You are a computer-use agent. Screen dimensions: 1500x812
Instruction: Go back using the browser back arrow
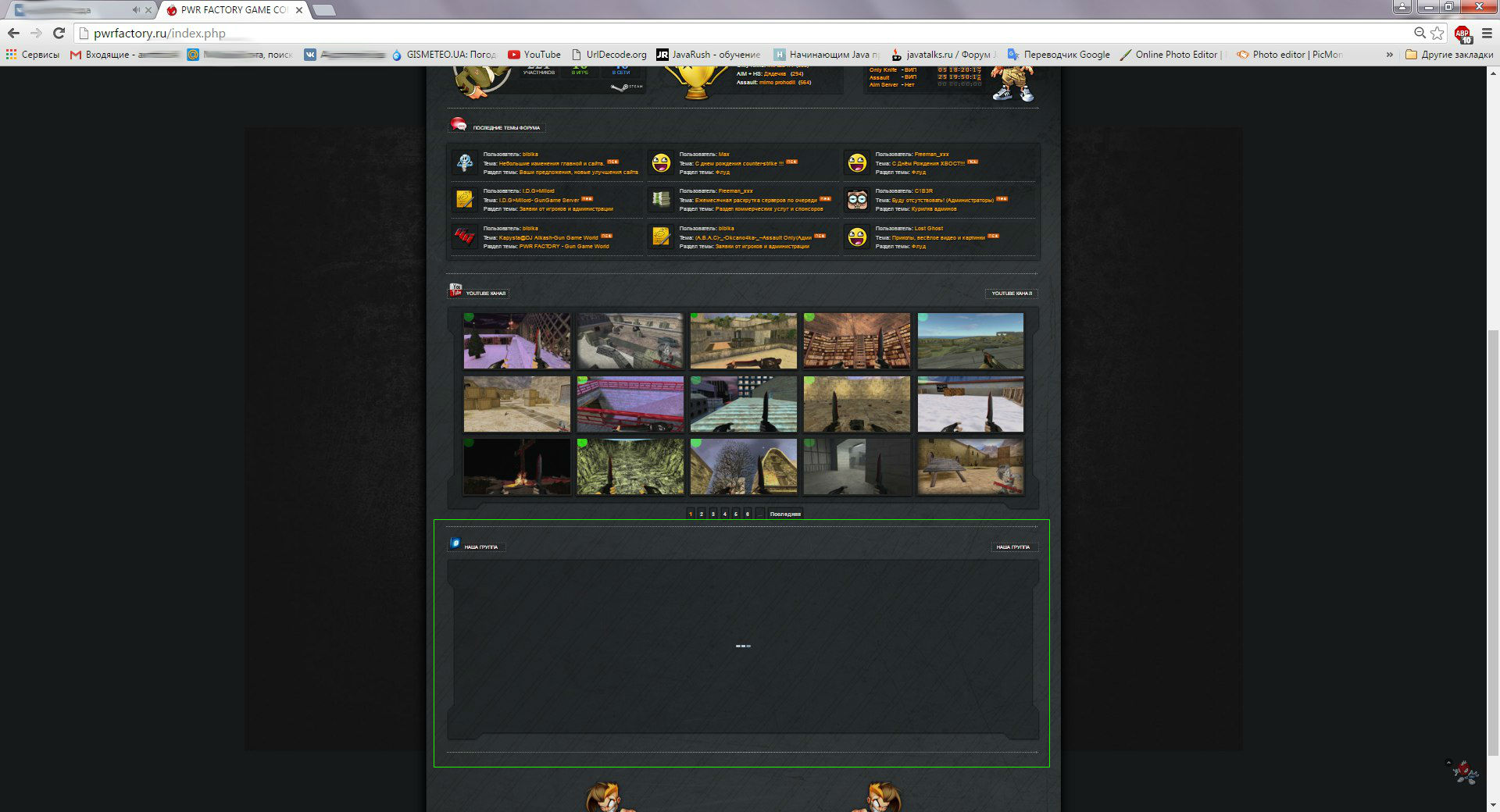pyautogui.click(x=13, y=33)
